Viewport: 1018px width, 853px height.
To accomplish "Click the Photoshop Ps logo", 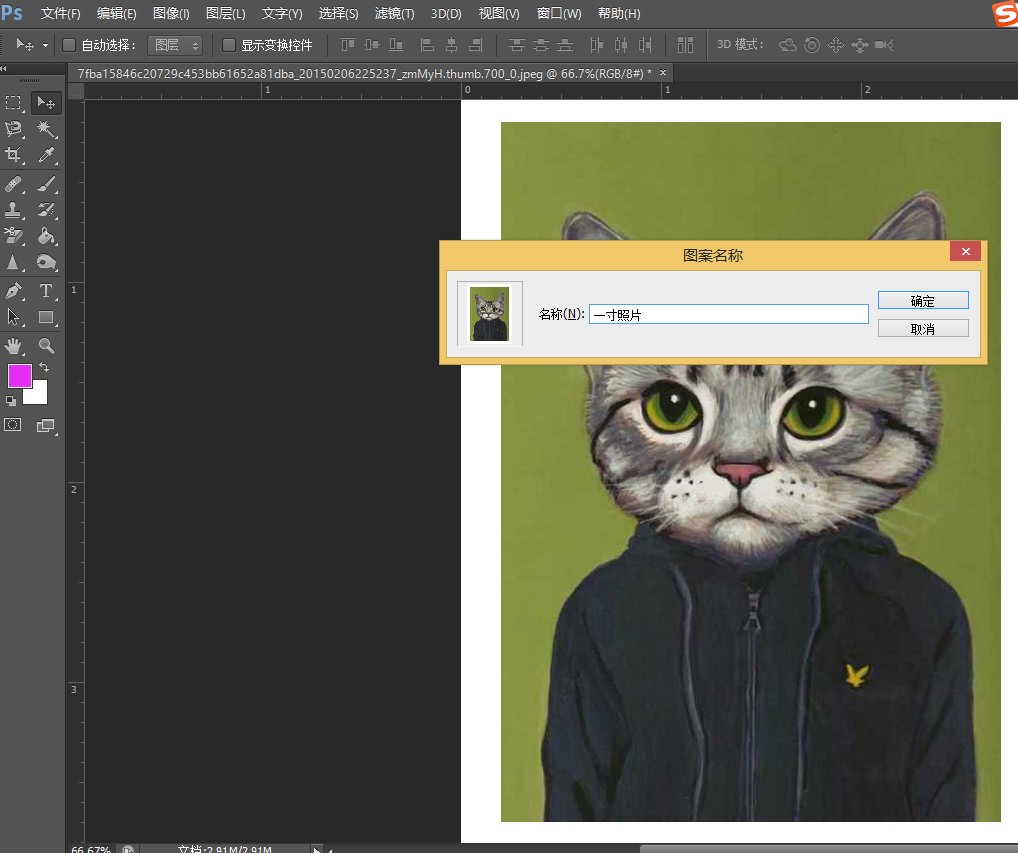I will click(x=12, y=12).
